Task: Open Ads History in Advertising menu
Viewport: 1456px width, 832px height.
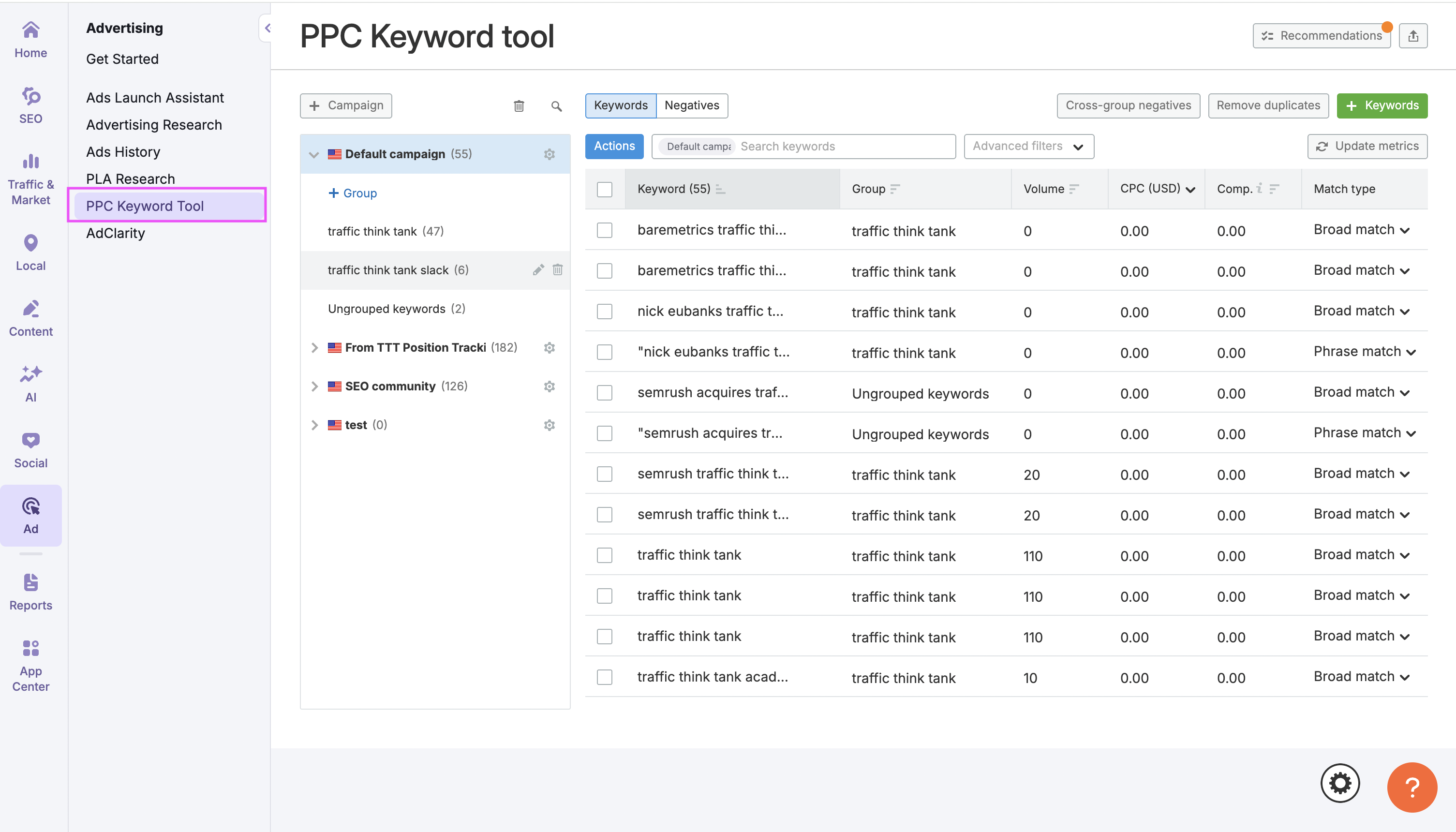Action: tap(123, 152)
